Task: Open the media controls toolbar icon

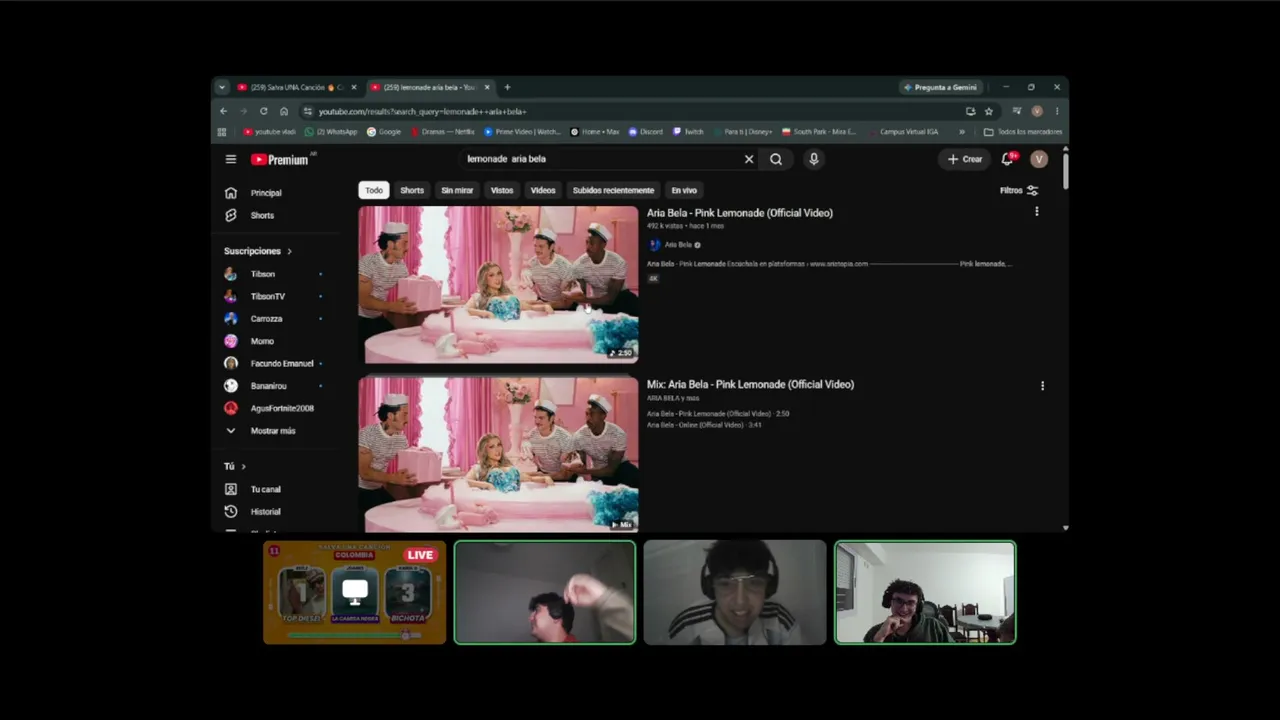Action: pos(1017,111)
